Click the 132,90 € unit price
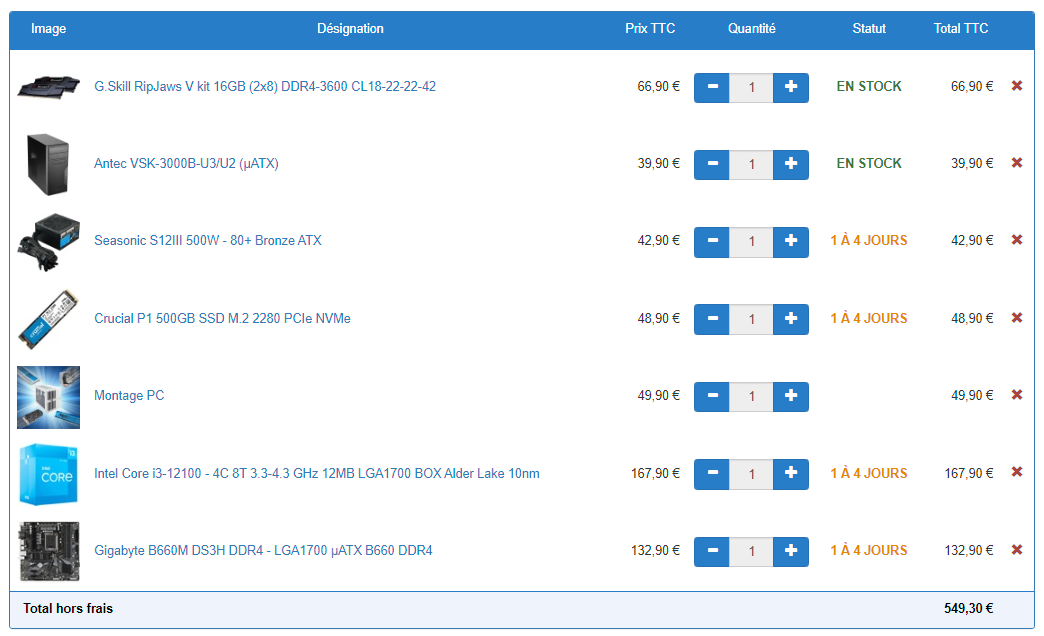 655,551
